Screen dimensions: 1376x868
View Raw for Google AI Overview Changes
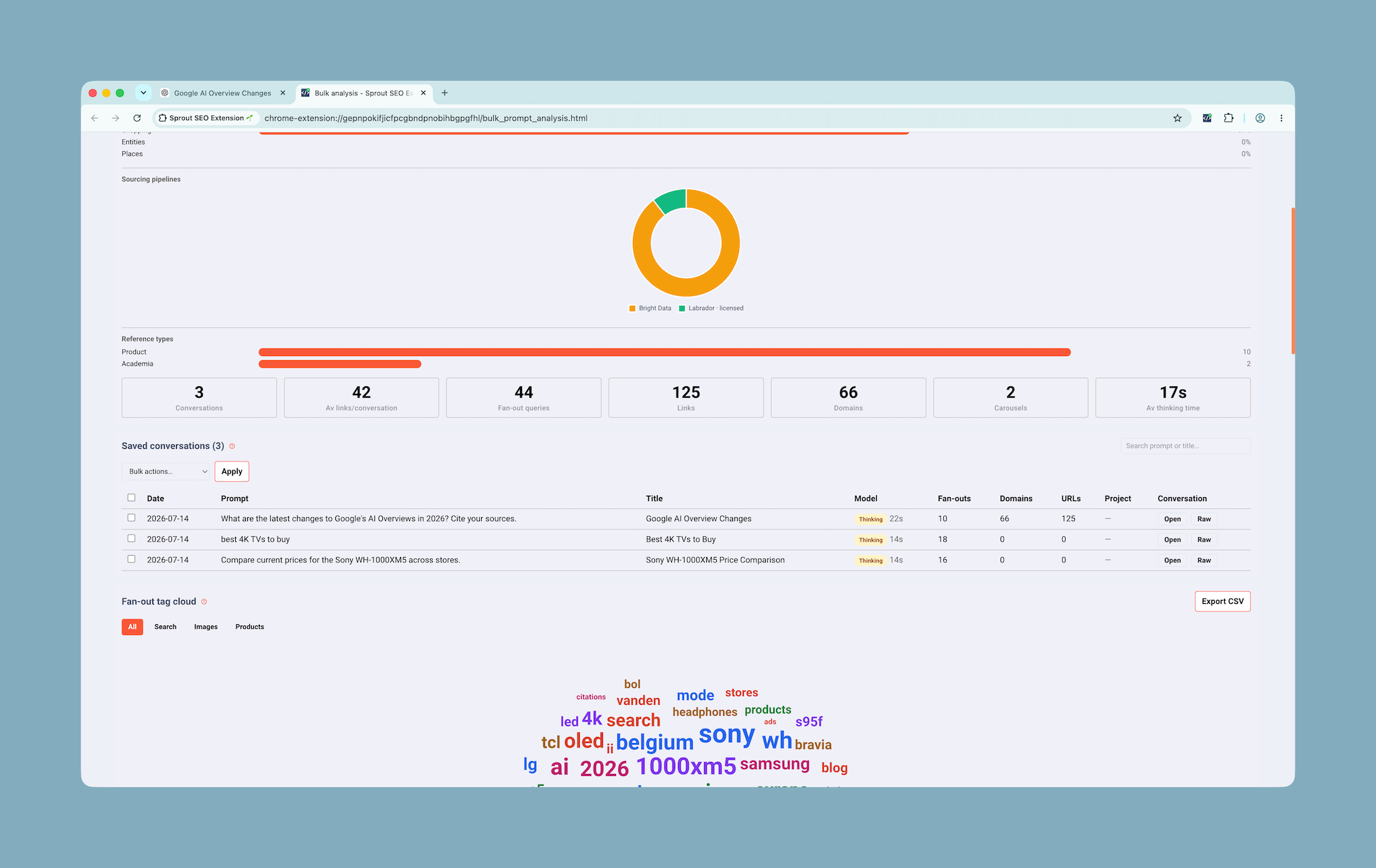[x=1204, y=519]
